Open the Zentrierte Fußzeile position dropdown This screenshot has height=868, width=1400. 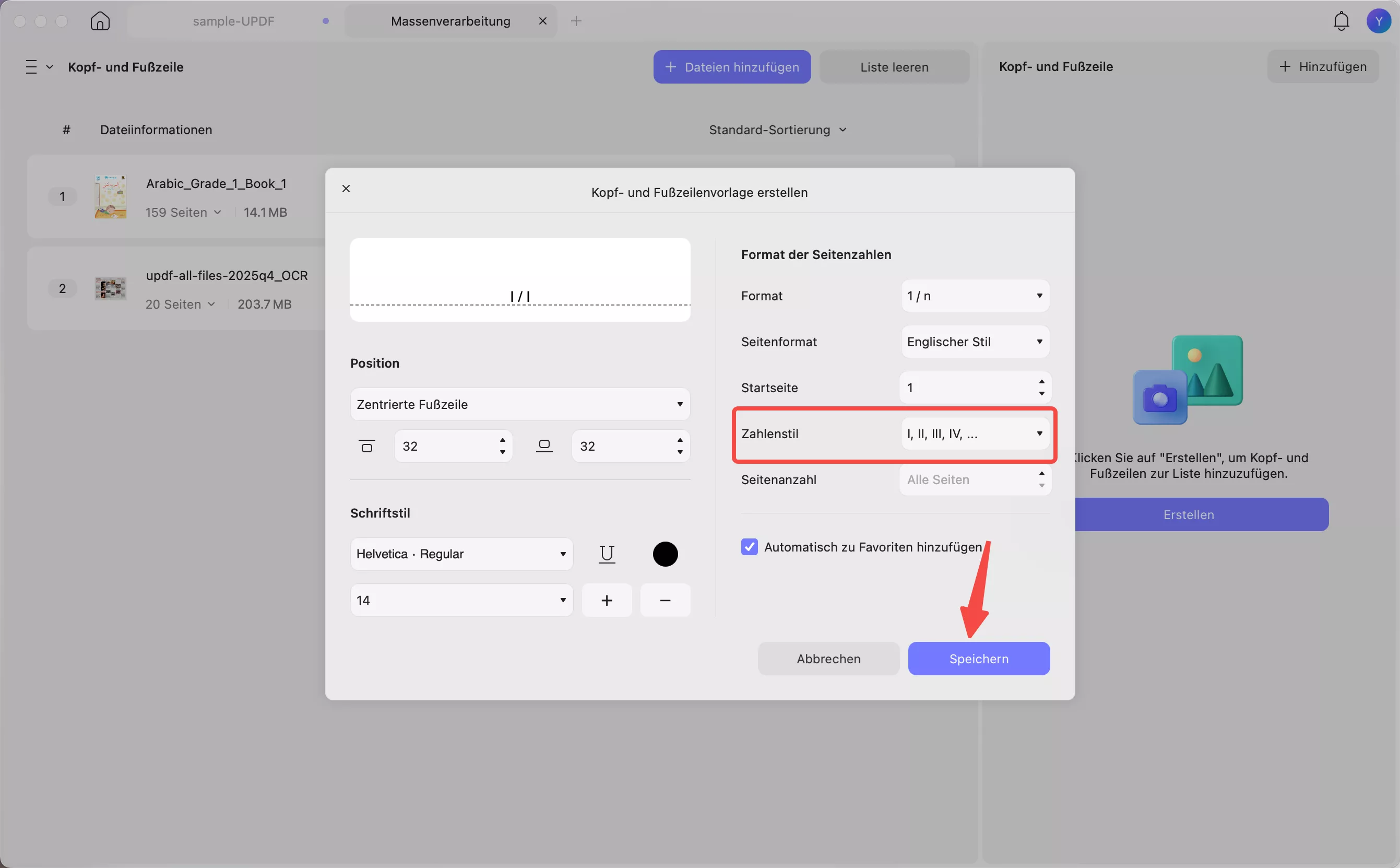click(520, 405)
